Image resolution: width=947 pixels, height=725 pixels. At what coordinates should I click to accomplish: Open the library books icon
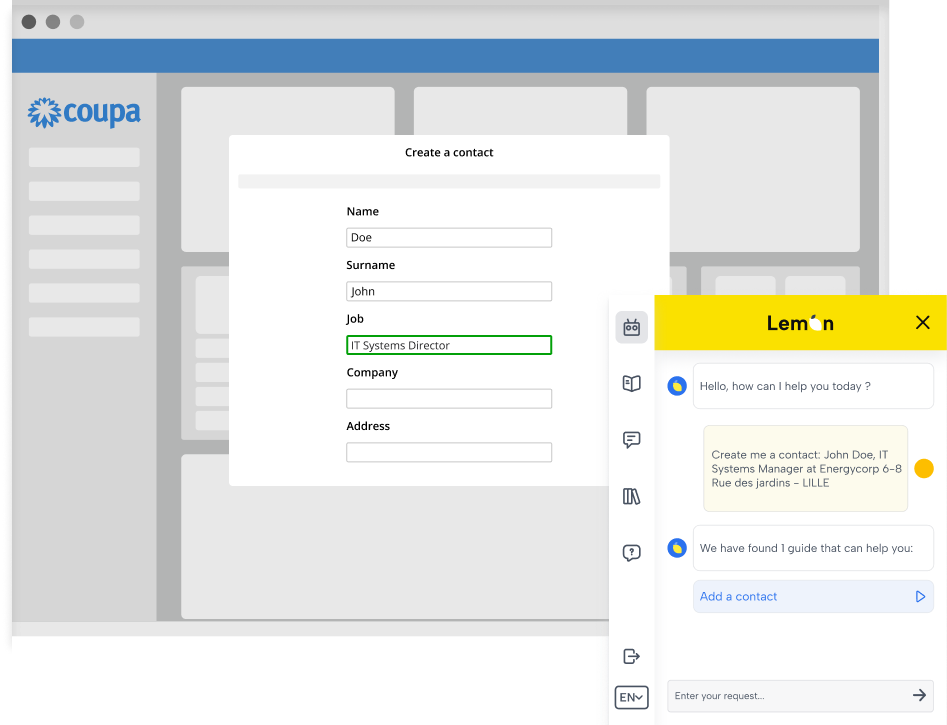click(631, 496)
